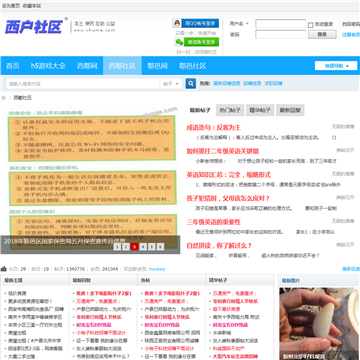Click the home icon in breadcrumb
The width and height of the screenshot is (360, 360).
4,98
